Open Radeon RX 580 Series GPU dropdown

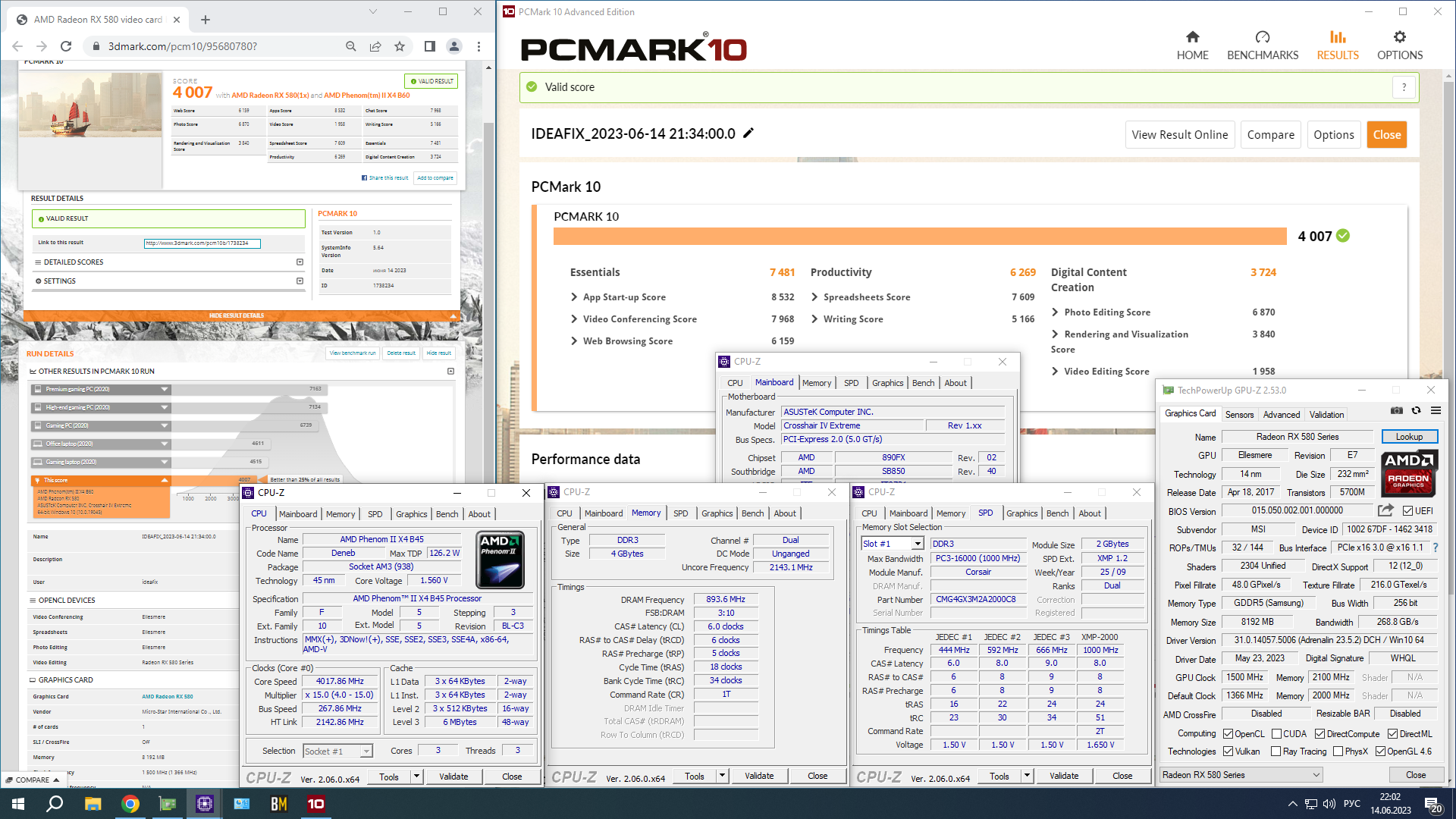1241,775
